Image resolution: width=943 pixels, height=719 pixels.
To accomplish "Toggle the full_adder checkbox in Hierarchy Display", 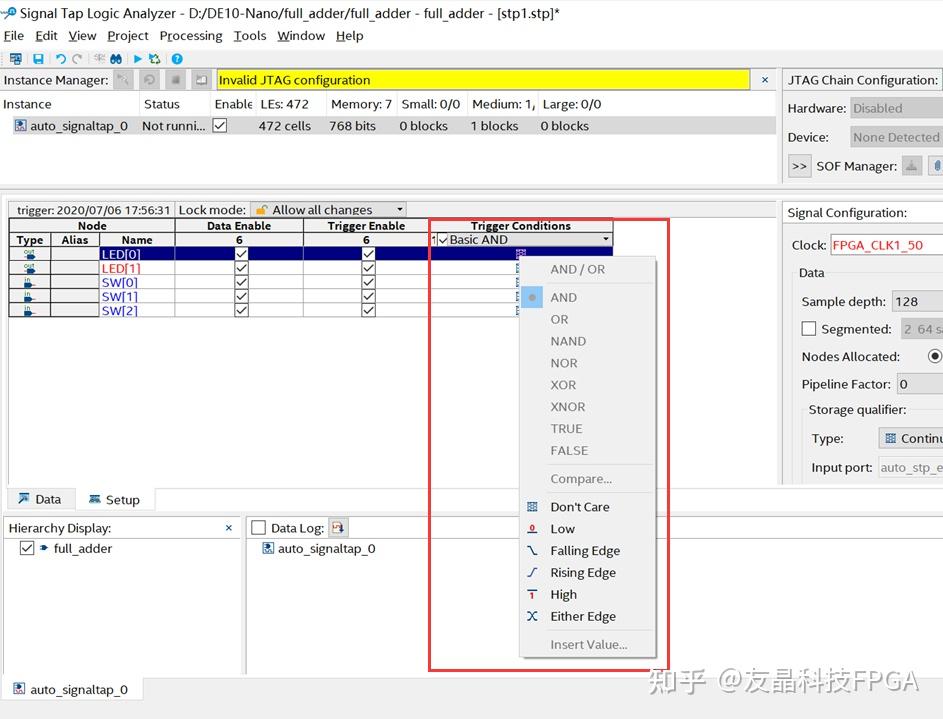I will coord(26,548).
